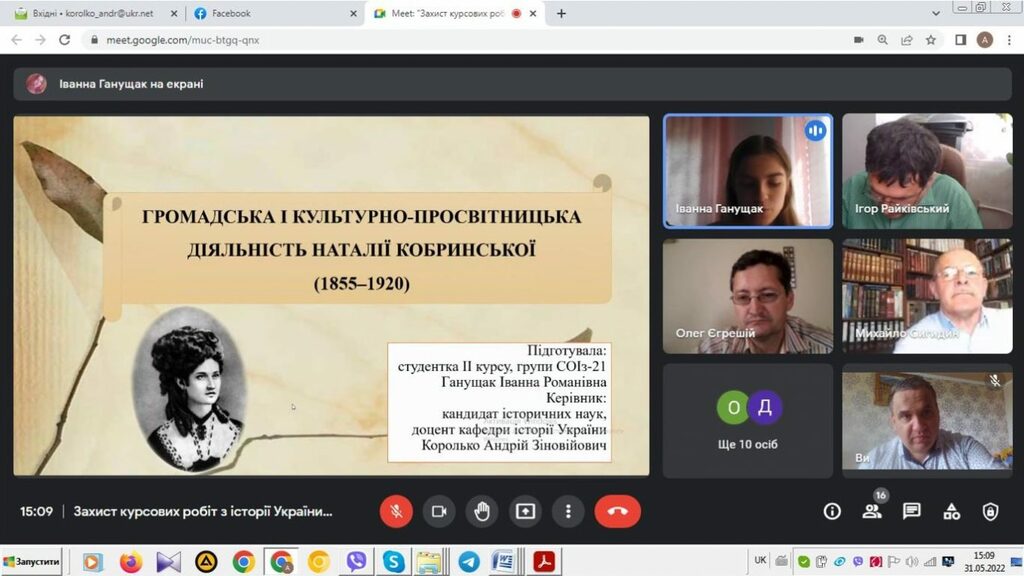Viewport: 1024px width, 576px height.
Task: Show the participants list with 16 people
Action: point(872,511)
